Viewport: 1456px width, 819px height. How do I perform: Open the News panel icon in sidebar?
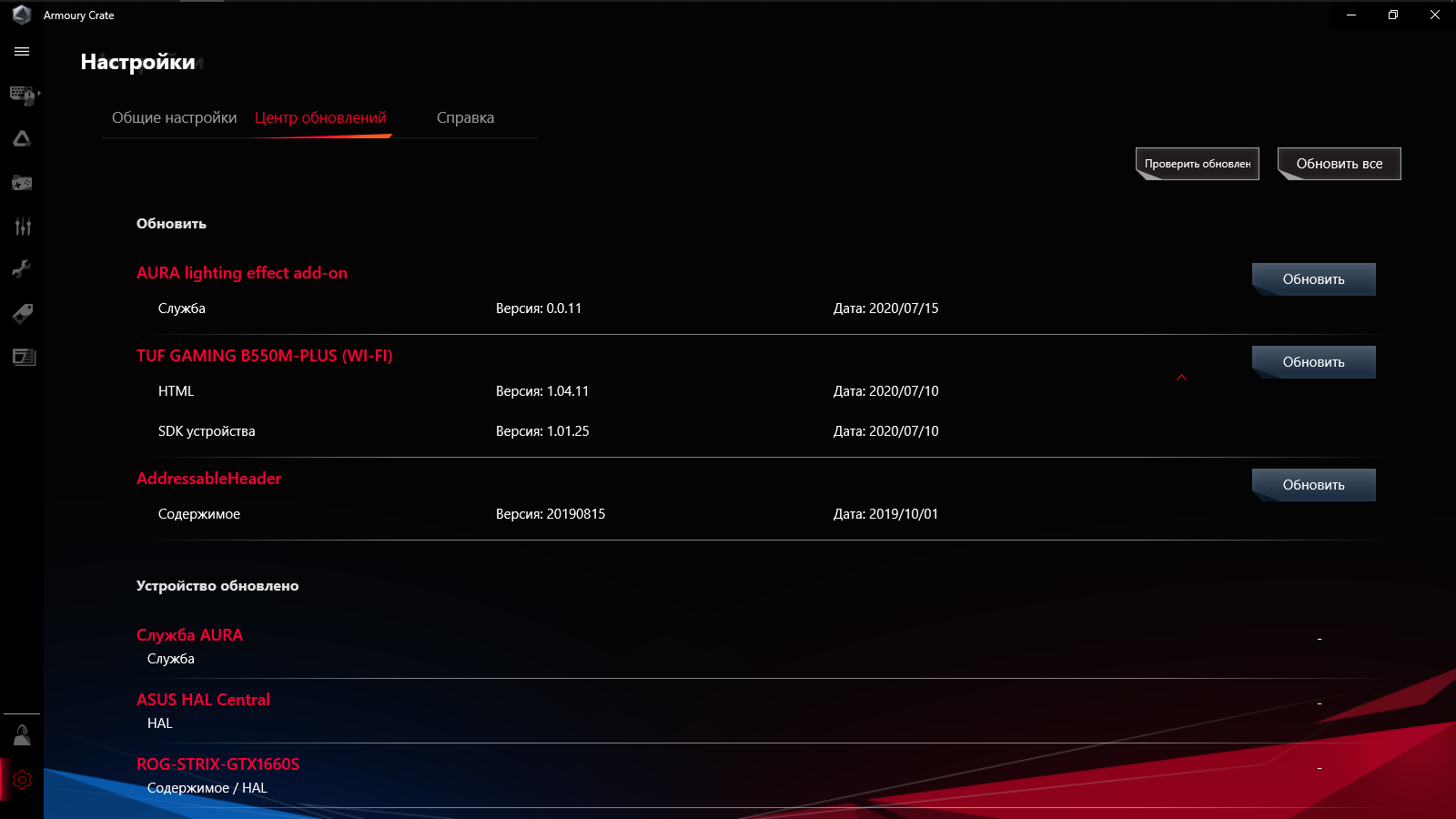pyautogui.click(x=24, y=357)
